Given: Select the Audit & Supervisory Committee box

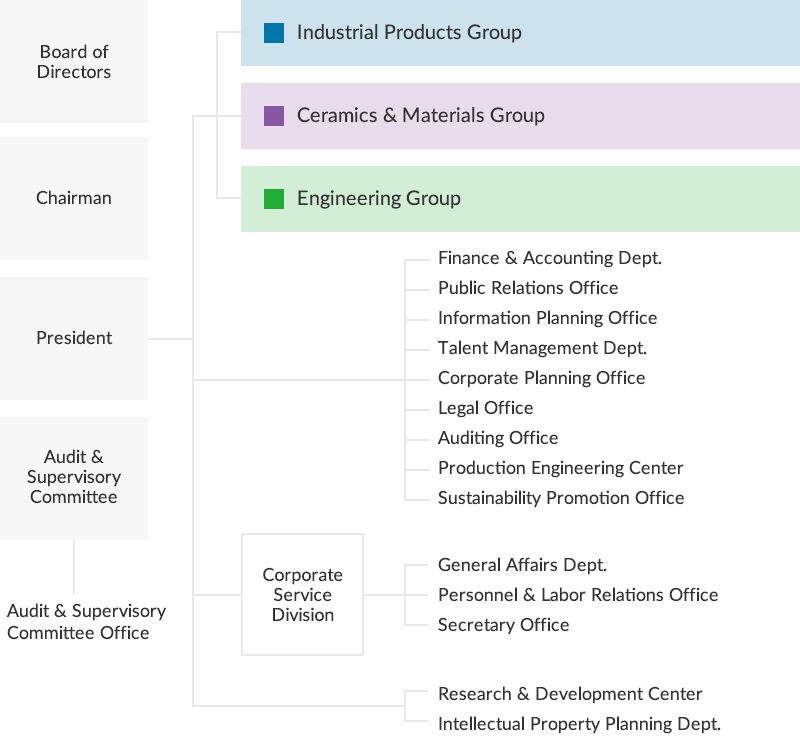Looking at the screenshot, I should pos(74,478).
